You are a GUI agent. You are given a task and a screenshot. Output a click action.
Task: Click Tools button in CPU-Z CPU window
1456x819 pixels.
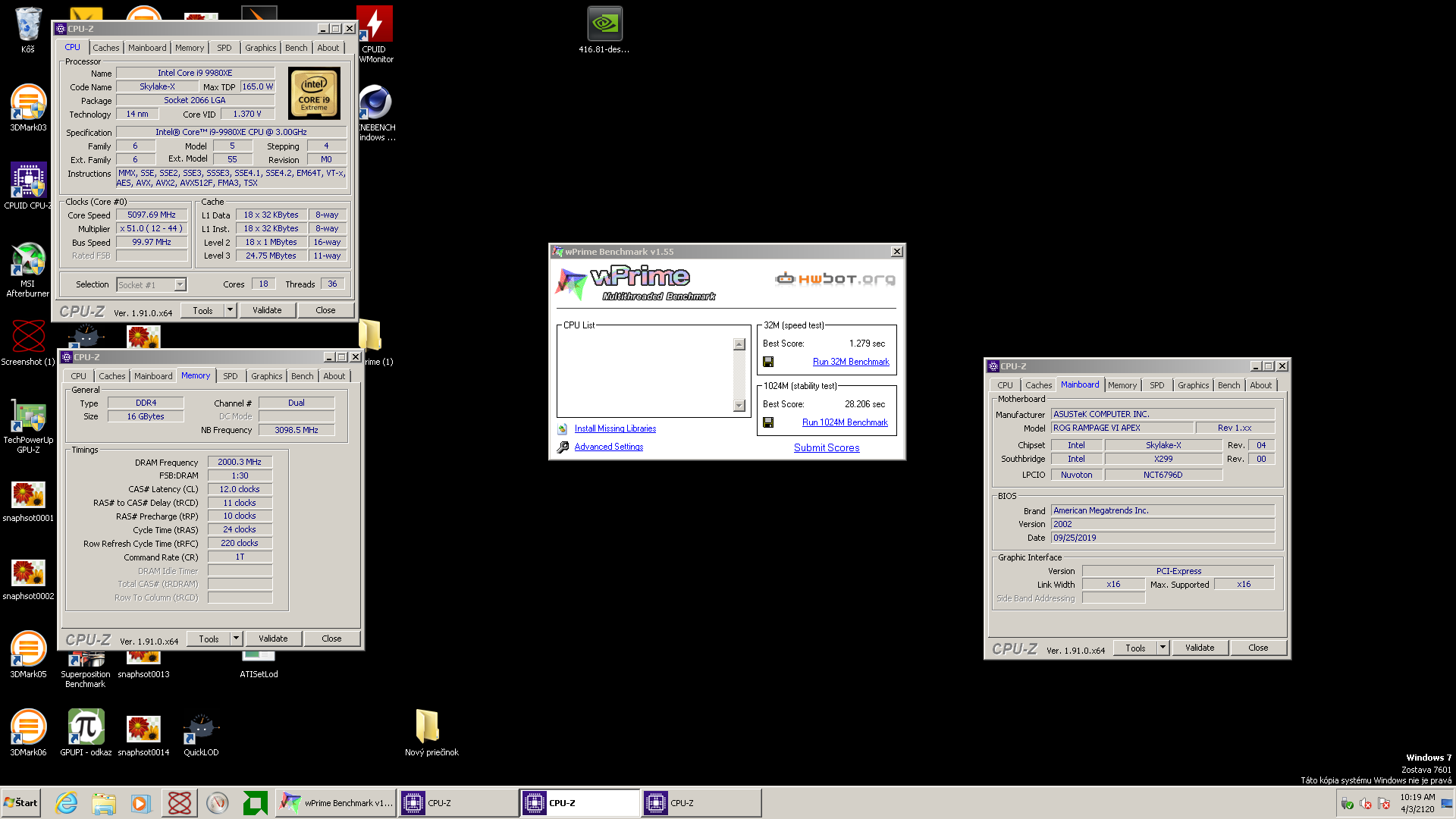(x=202, y=310)
